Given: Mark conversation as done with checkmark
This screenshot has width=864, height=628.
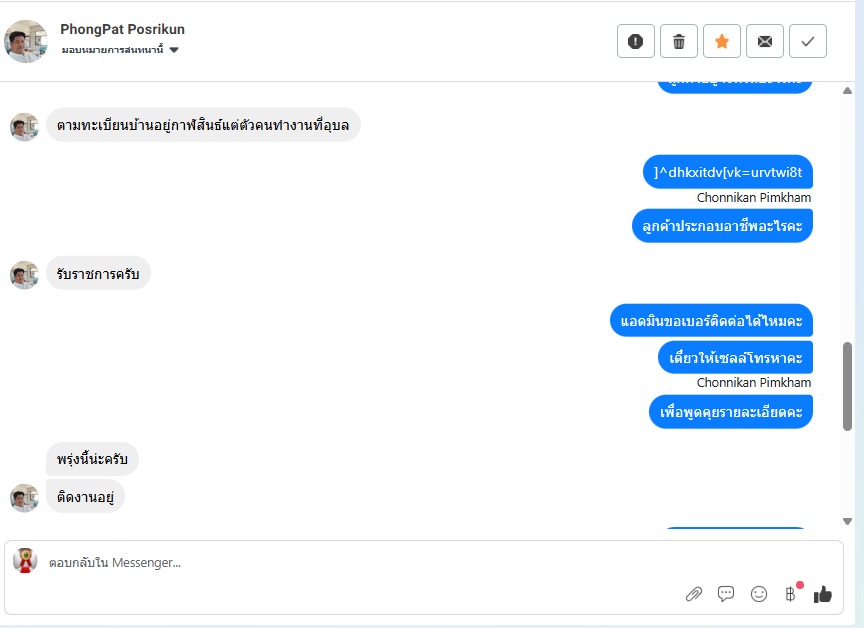Looking at the screenshot, I should (808, 41).
